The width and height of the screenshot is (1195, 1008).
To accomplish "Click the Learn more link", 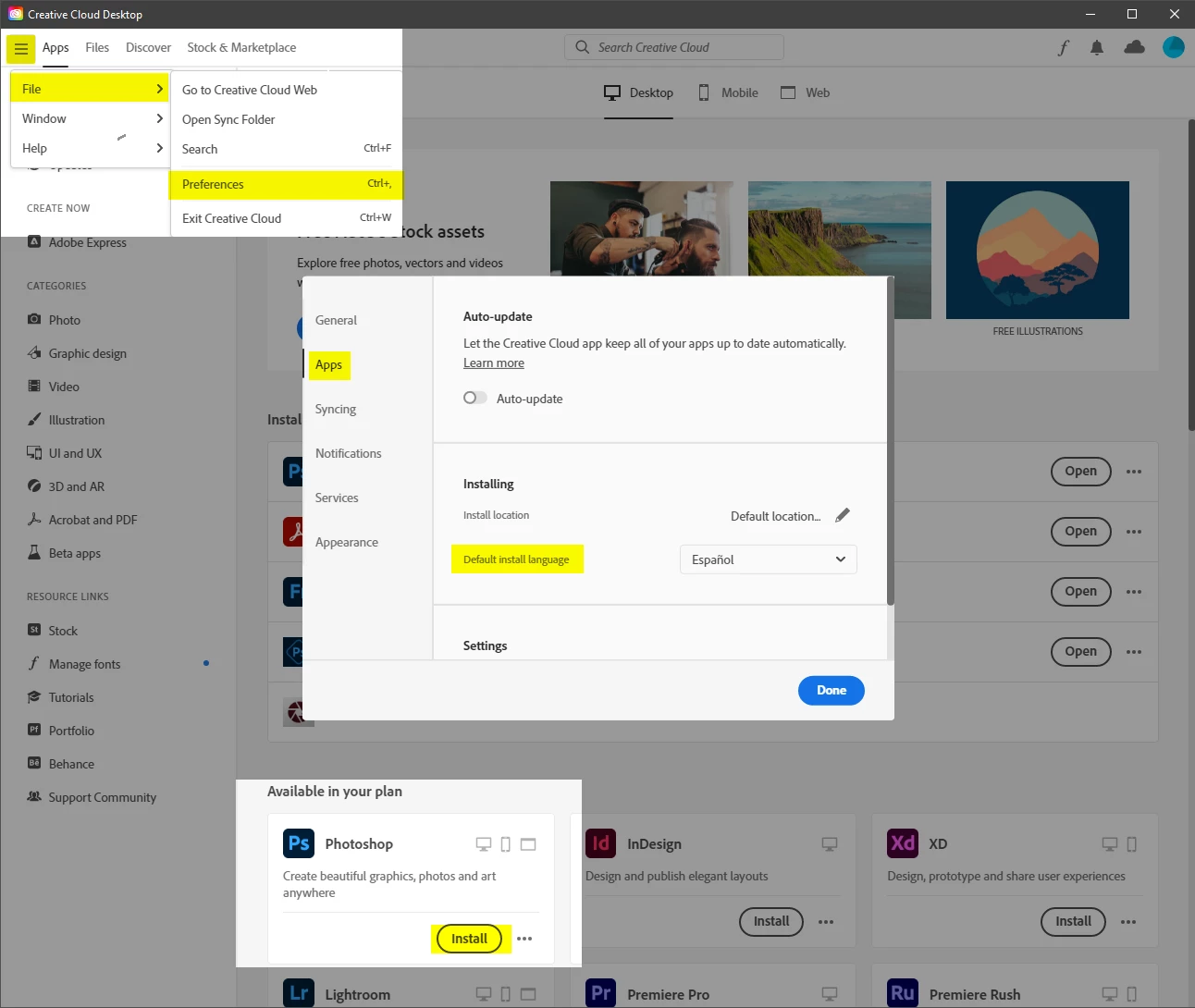I will [x=494, y=363].
